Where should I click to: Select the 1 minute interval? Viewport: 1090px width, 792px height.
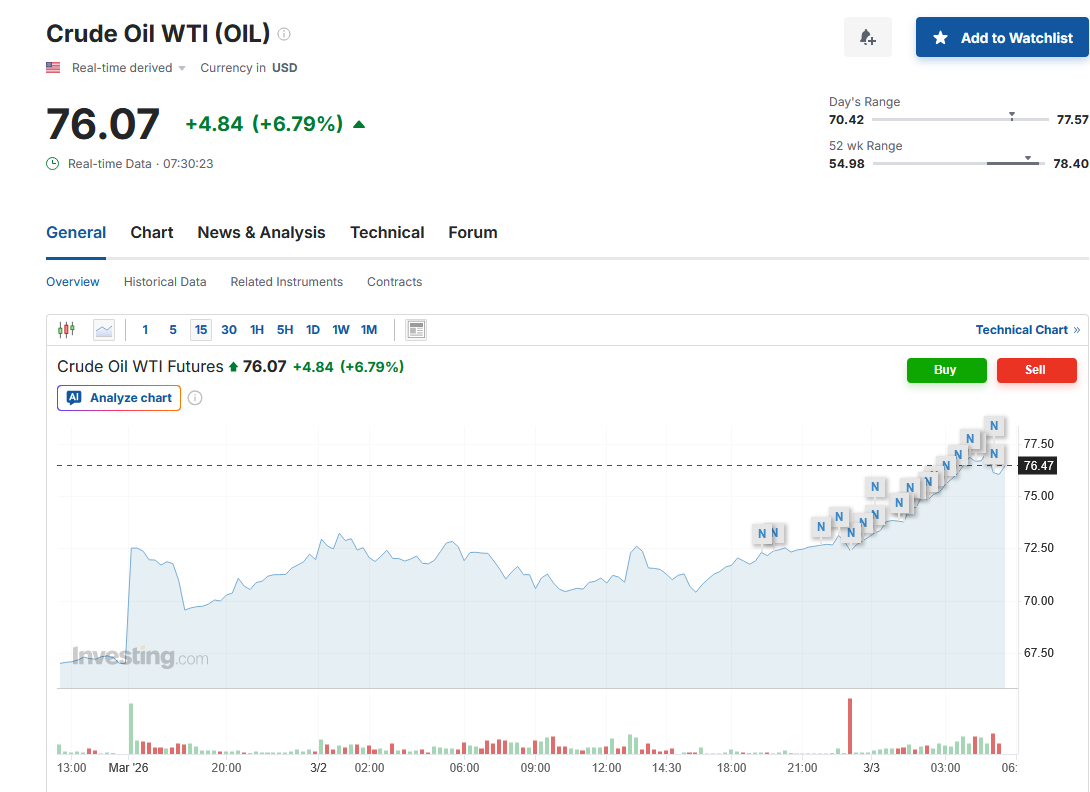(145, 330)
